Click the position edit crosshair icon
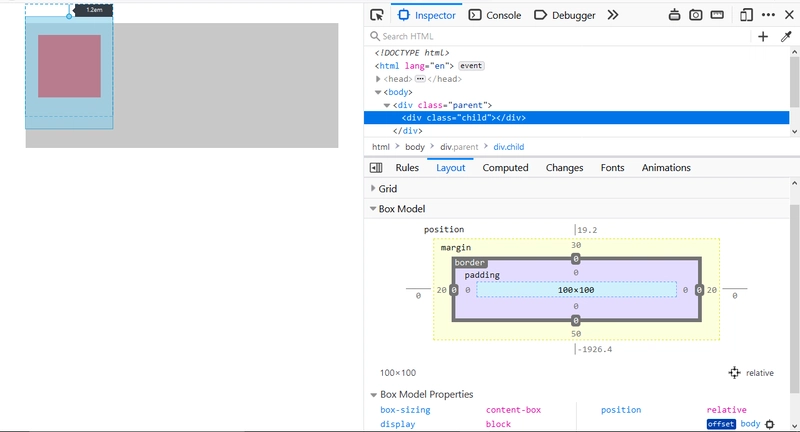The image size is (800, 432). click(734, 373)
